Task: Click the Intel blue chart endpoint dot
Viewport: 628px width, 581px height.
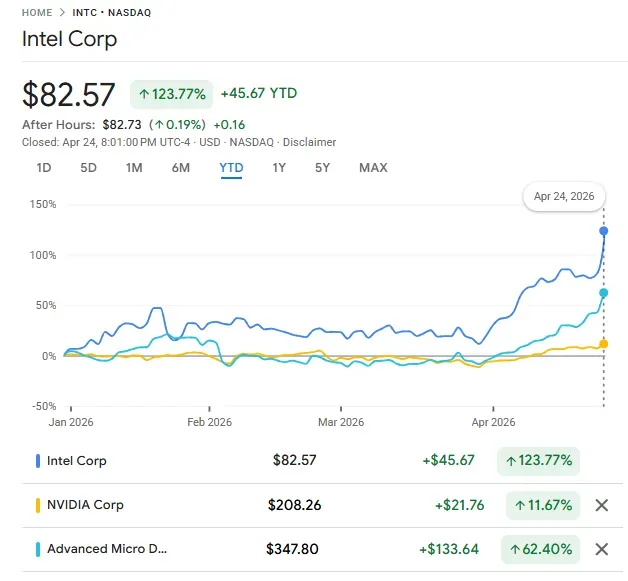Action: (604, 231)
